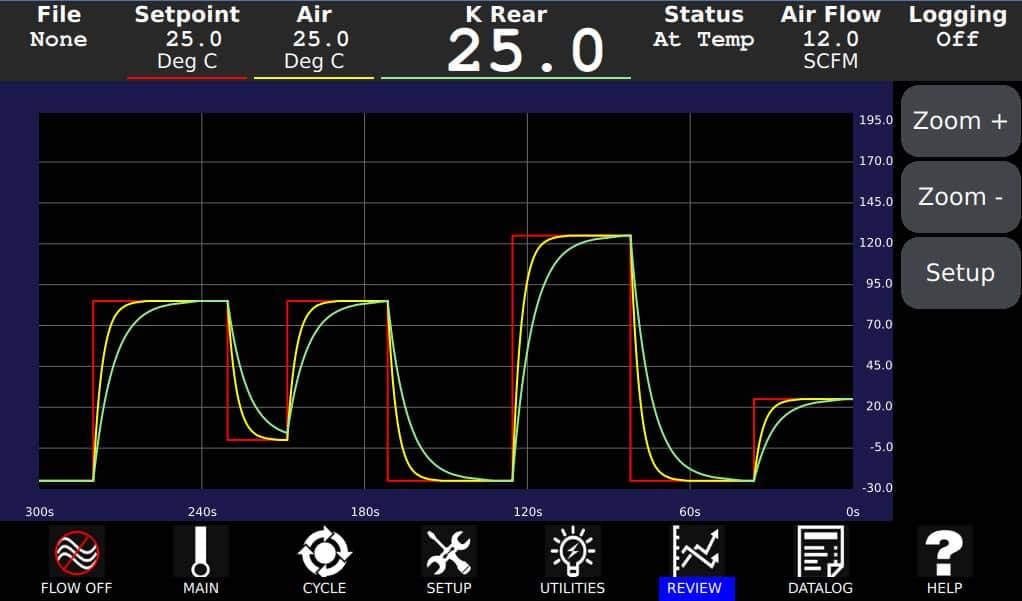
Task: Open the Utilities lightbulb icon
Action: tap(572, 552)
